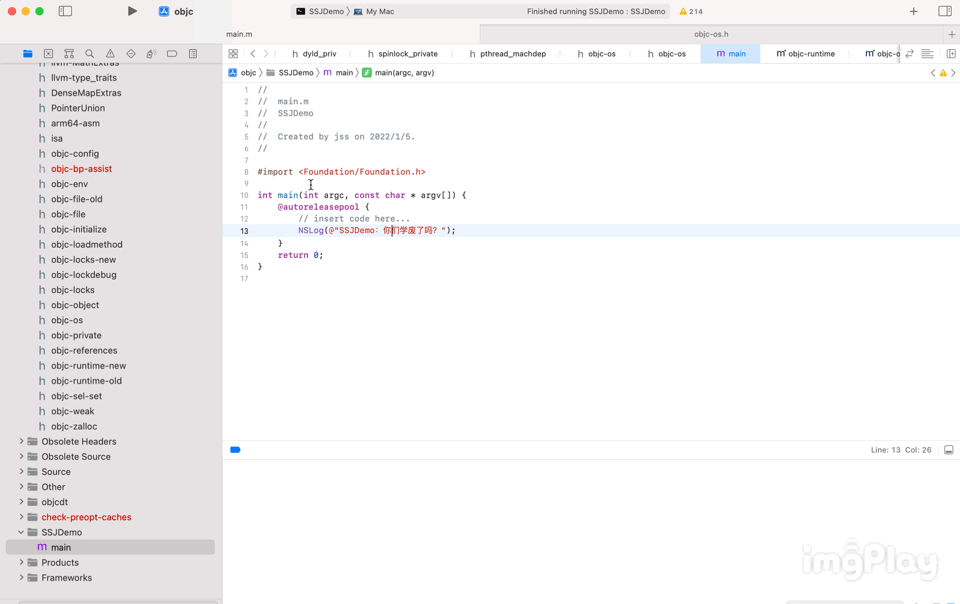Toggle the debug area hide button
The width and height of the screenshot is (960, 604).
[948, 450]
